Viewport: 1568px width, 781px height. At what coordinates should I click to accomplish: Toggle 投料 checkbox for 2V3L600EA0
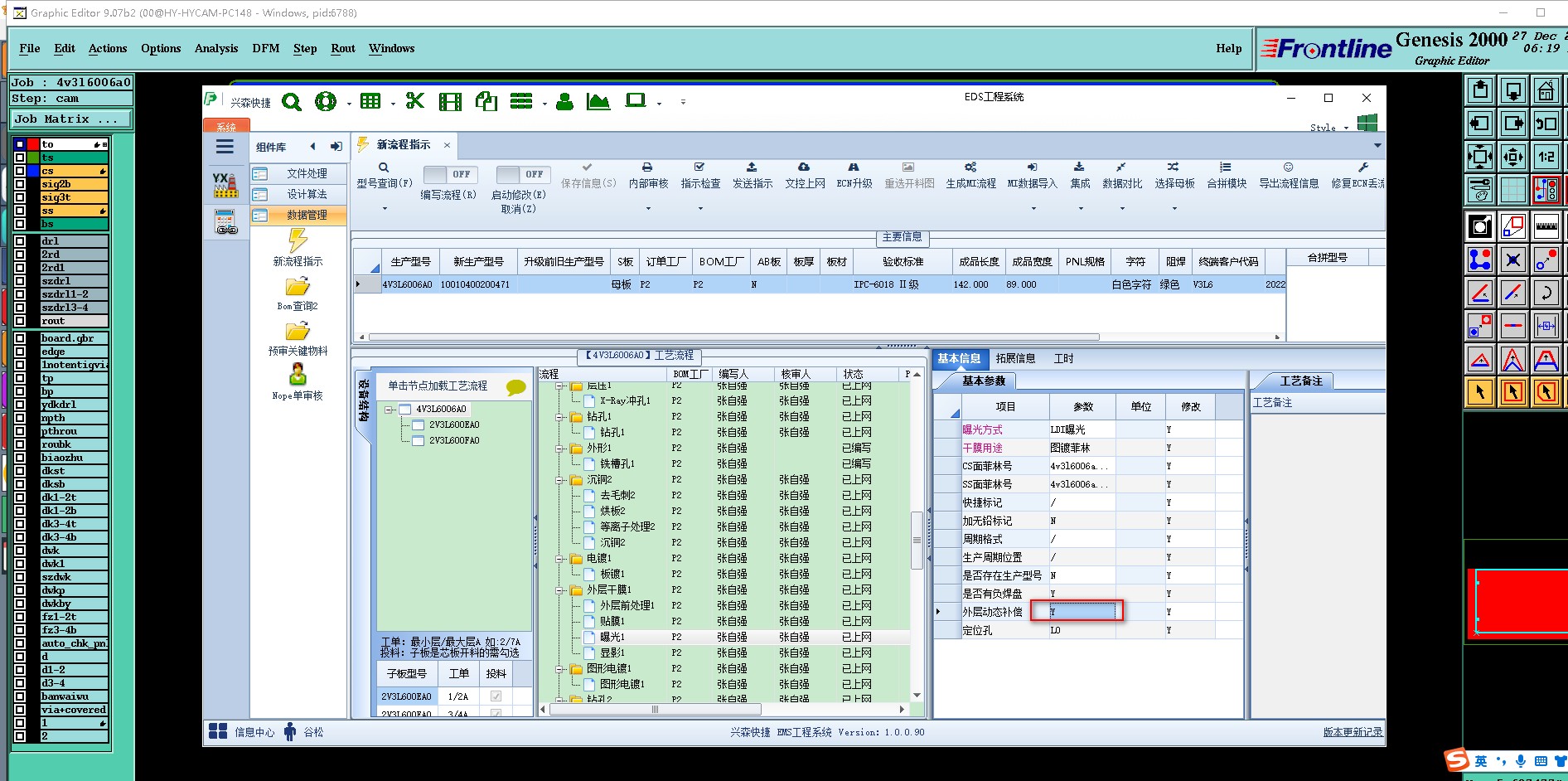496,696
